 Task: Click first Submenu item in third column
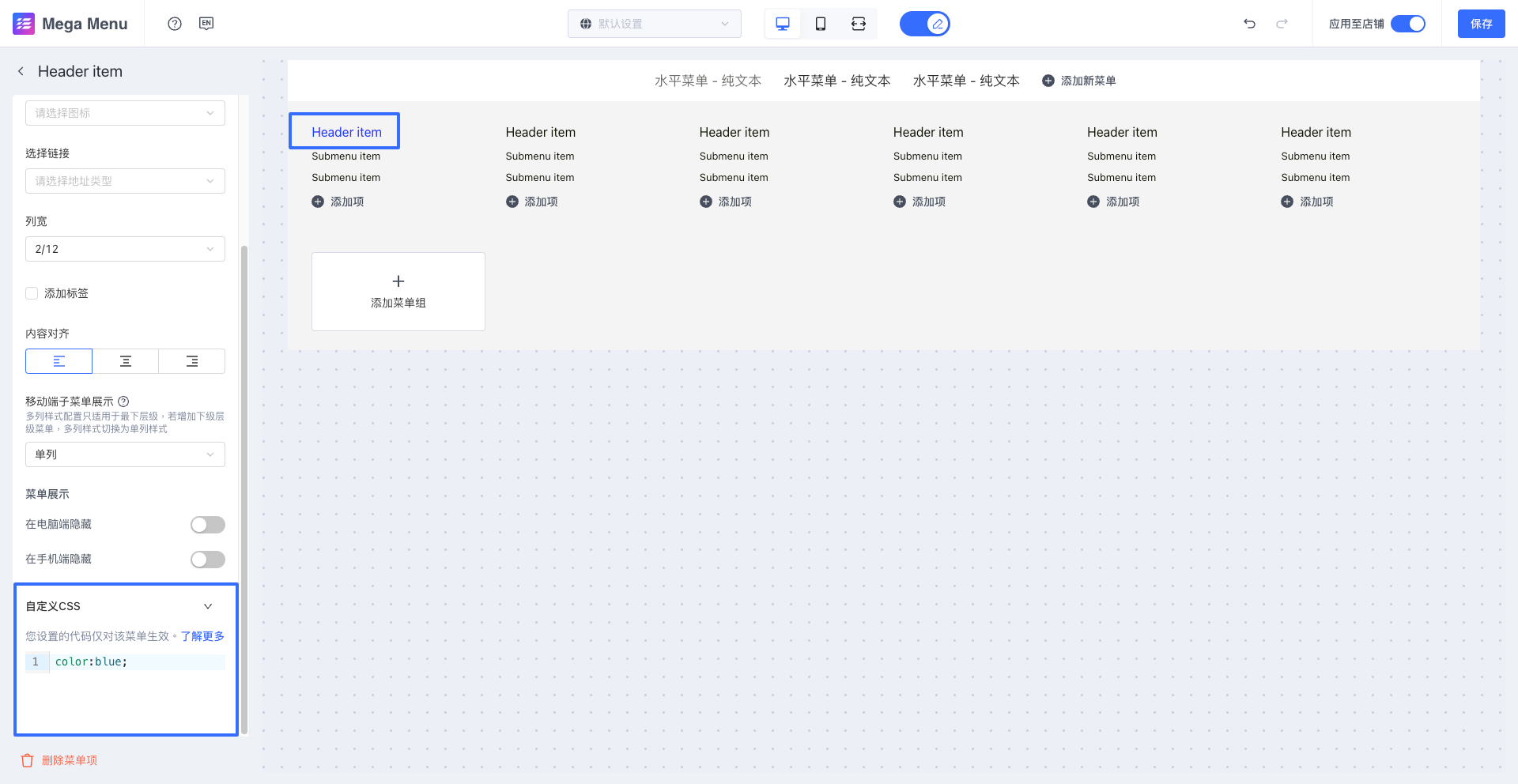coord(734,156)
